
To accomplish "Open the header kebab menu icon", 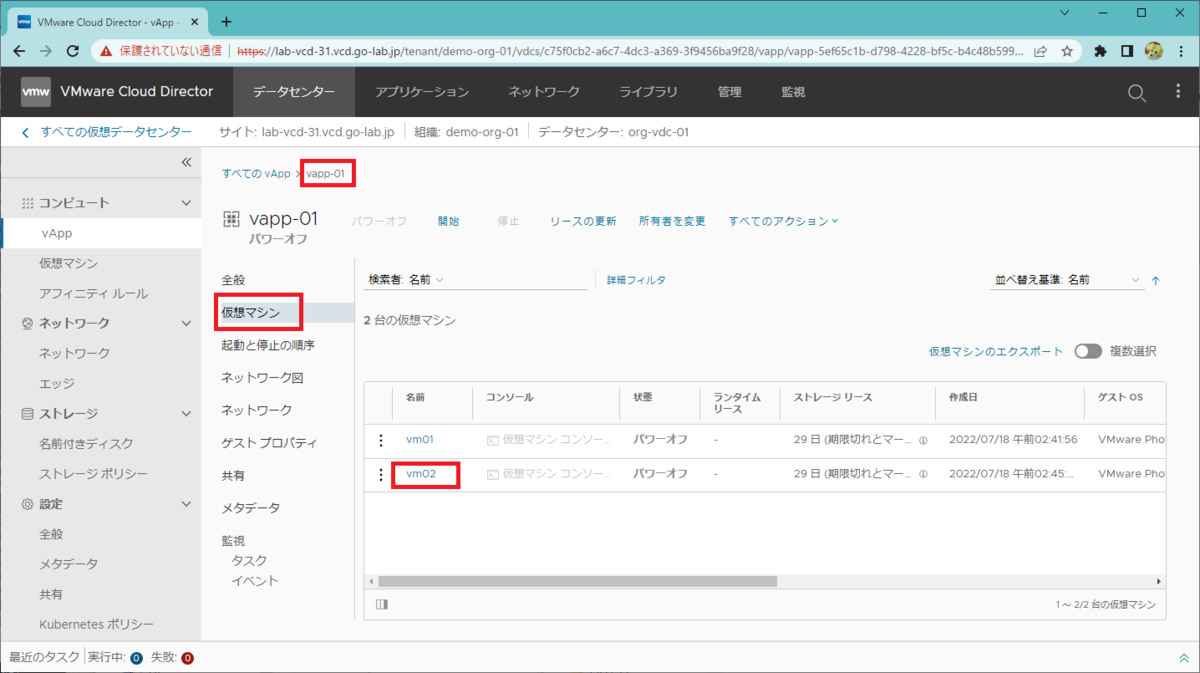I will tap(1177, 92).
